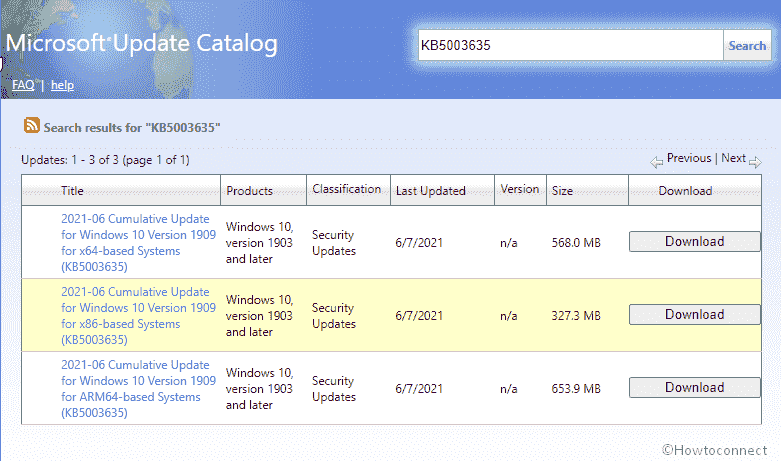Click the KB5003635 search input field
Screen dimensions: 781x461
(570, 45)
